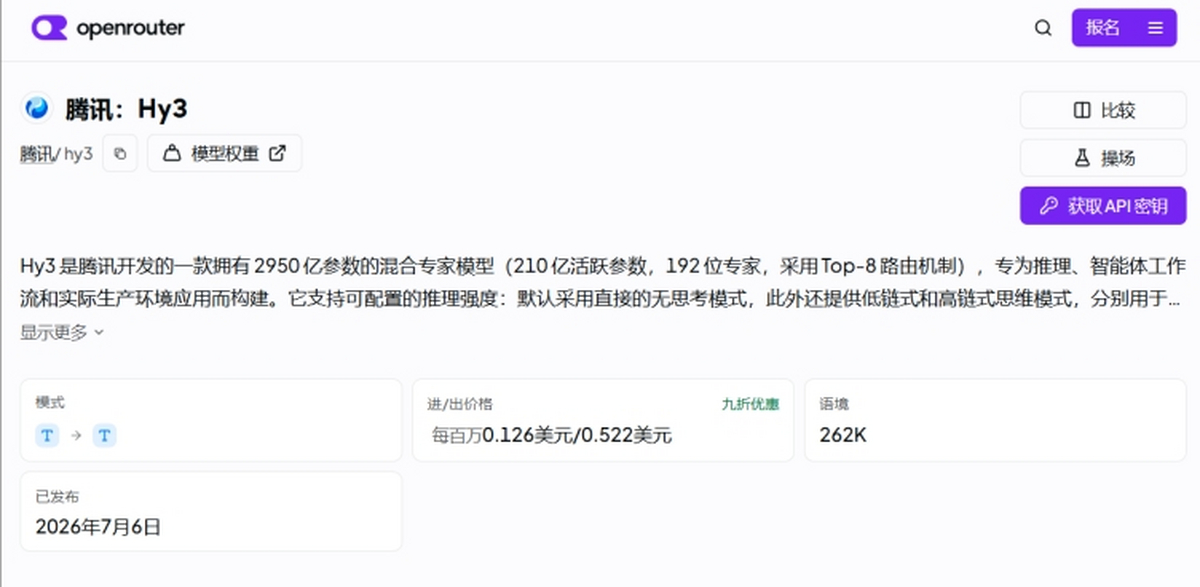Click the openrouter brand name text
The image size is (1200, 587).
pyautogui.click(x=131, y=28)
